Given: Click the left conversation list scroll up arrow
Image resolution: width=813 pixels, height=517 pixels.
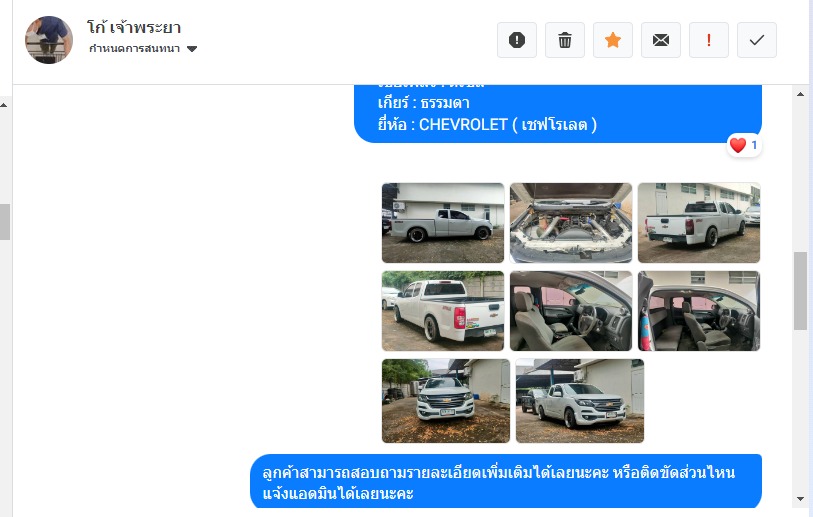Looking at the screenshot, I should pyautogui.click(x=4, y=105).
